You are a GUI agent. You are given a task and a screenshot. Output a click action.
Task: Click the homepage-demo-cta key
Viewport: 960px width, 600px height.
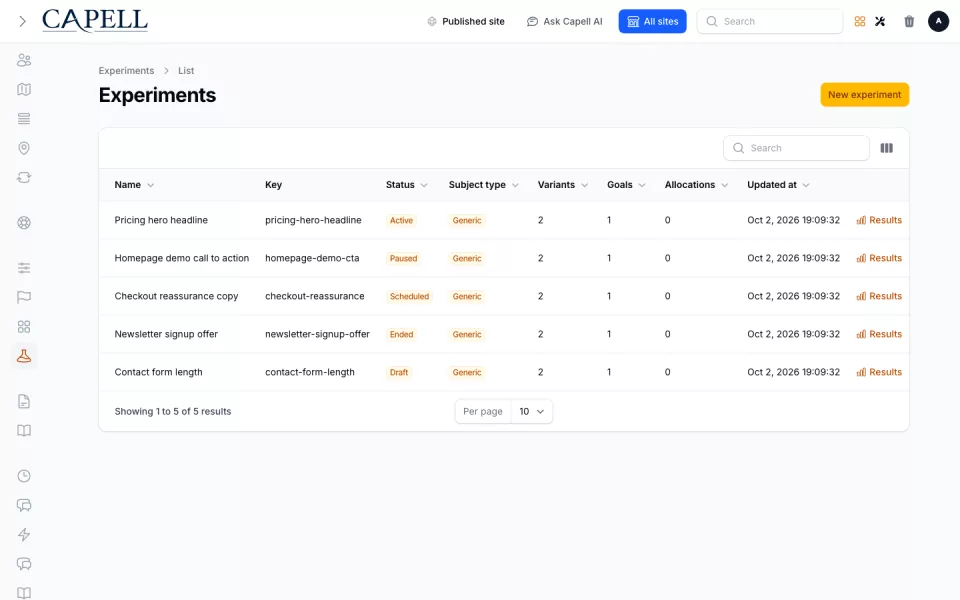click(x=312, y=258)
